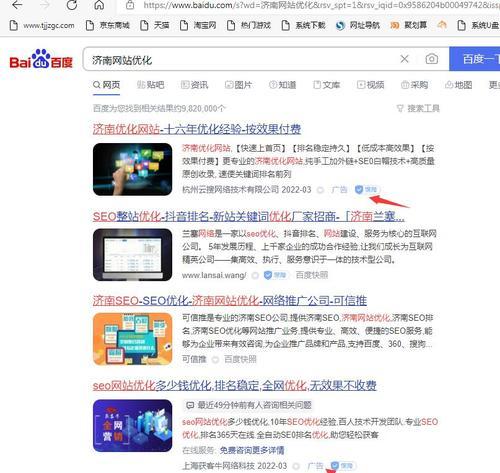Click the Baidu logo
Viewport: 500px width, 473px height.
tap(41, 59)
